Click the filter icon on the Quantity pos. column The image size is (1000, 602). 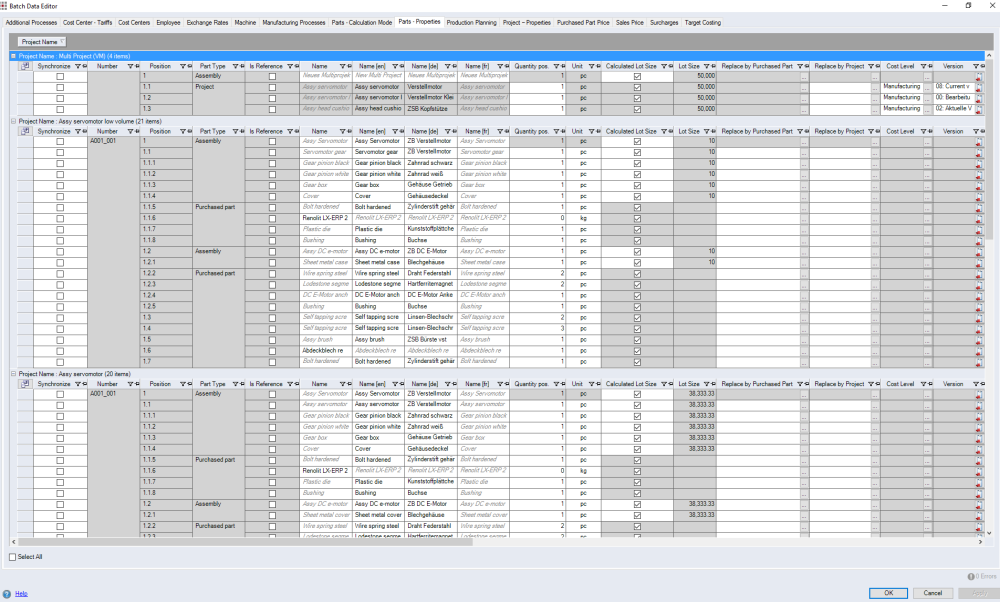[556, 65]
